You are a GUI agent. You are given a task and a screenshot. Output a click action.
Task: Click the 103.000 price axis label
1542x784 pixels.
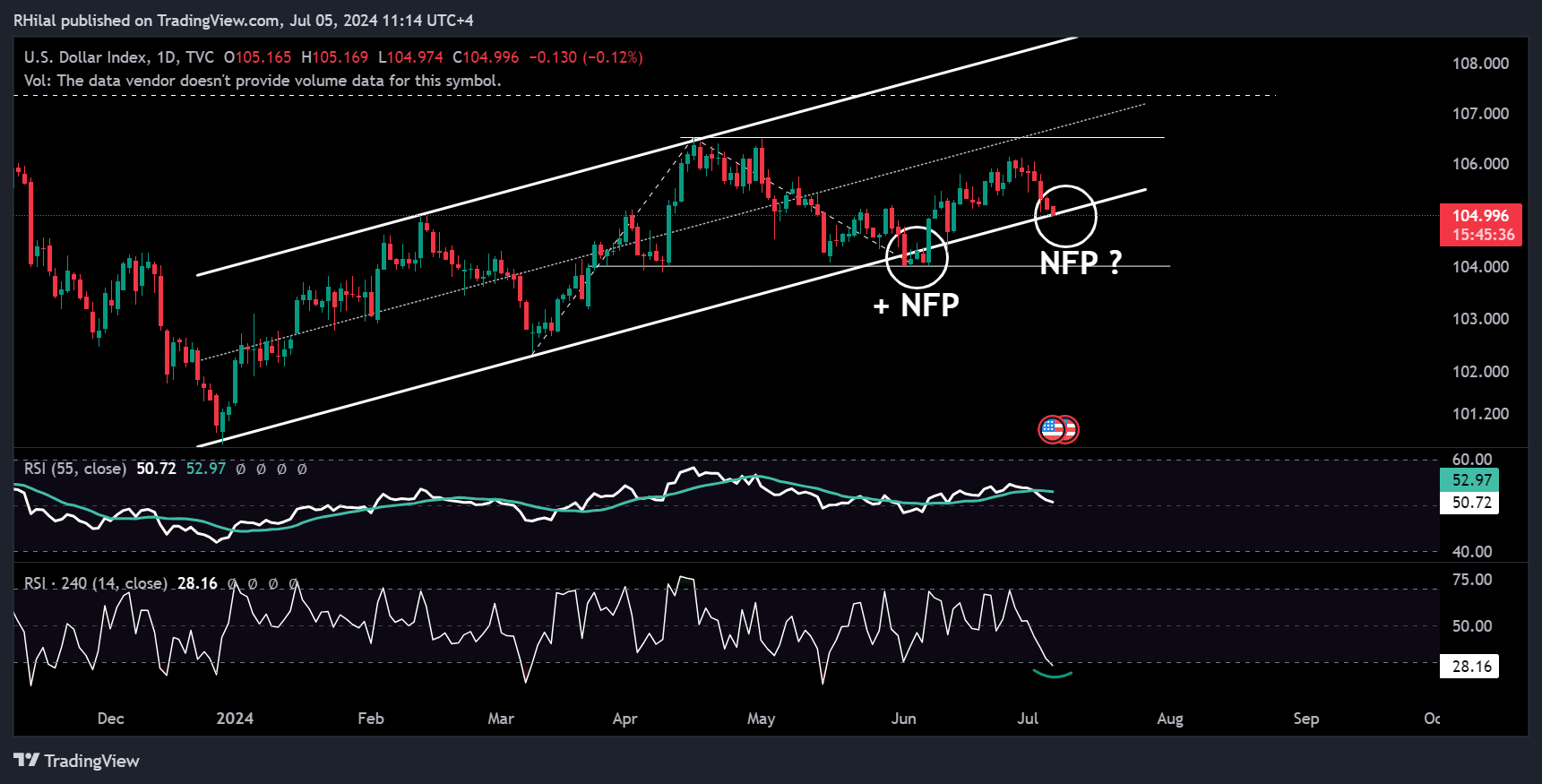[x=1480, y=319]
